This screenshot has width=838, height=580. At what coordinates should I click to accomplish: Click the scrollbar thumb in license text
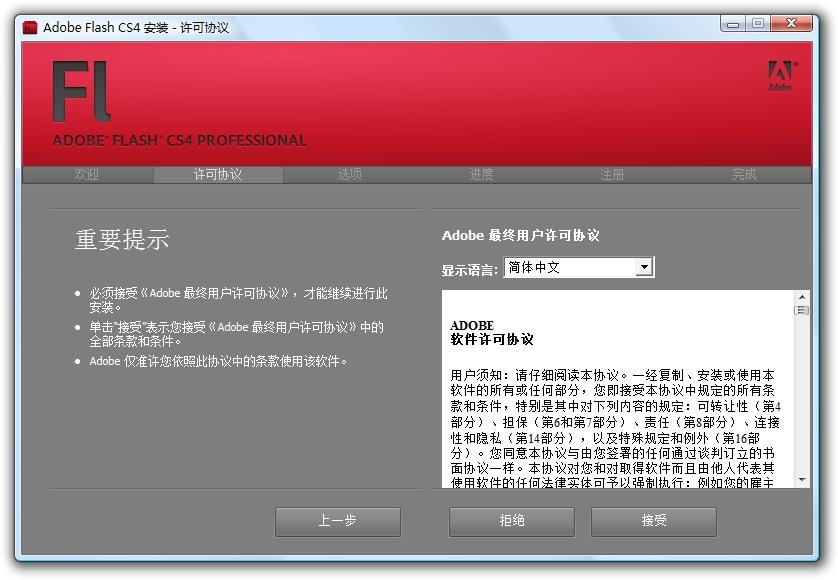coord(801,310)
